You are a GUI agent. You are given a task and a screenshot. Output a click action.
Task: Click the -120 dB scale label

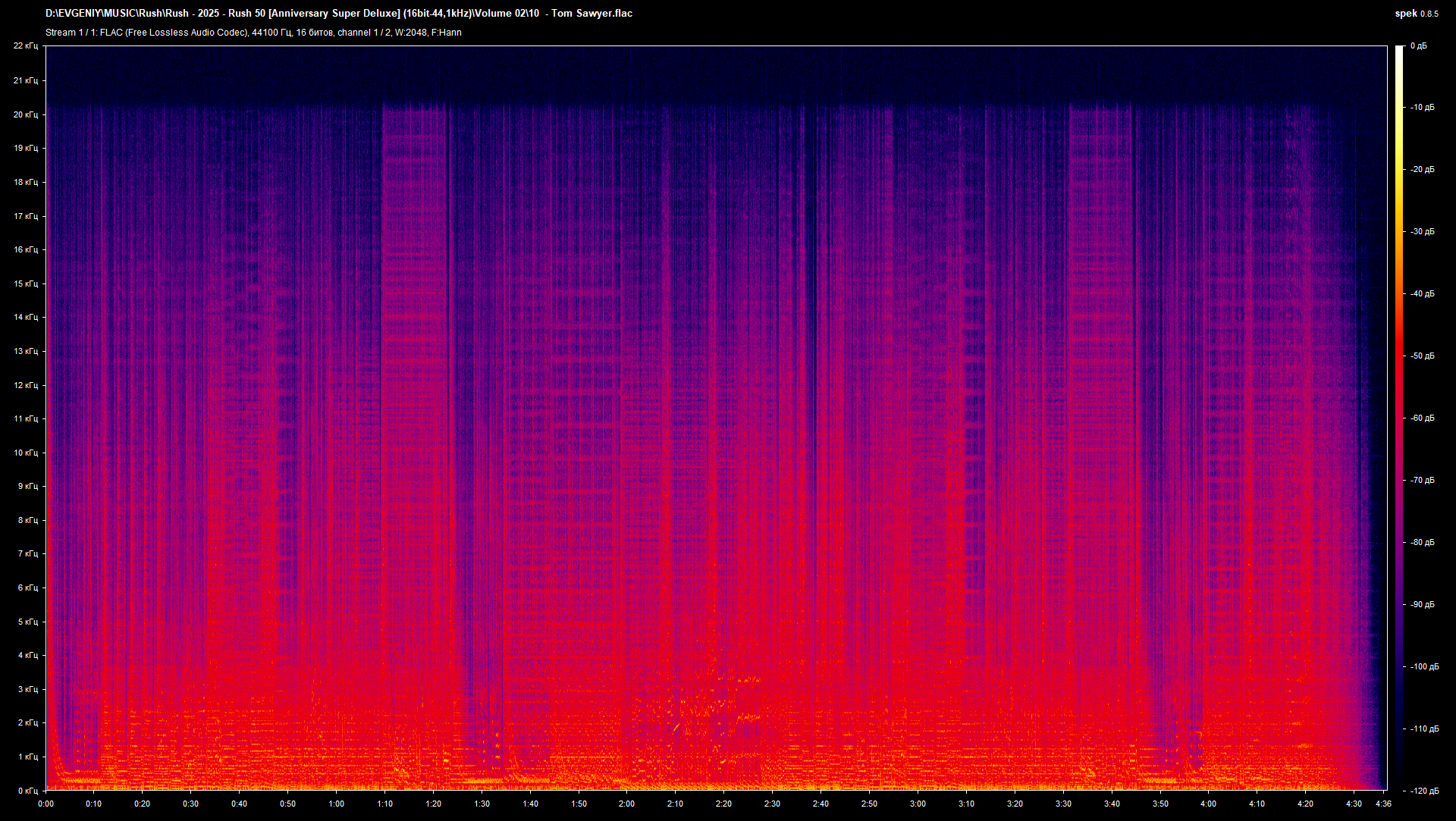[x=1423, y=791]
